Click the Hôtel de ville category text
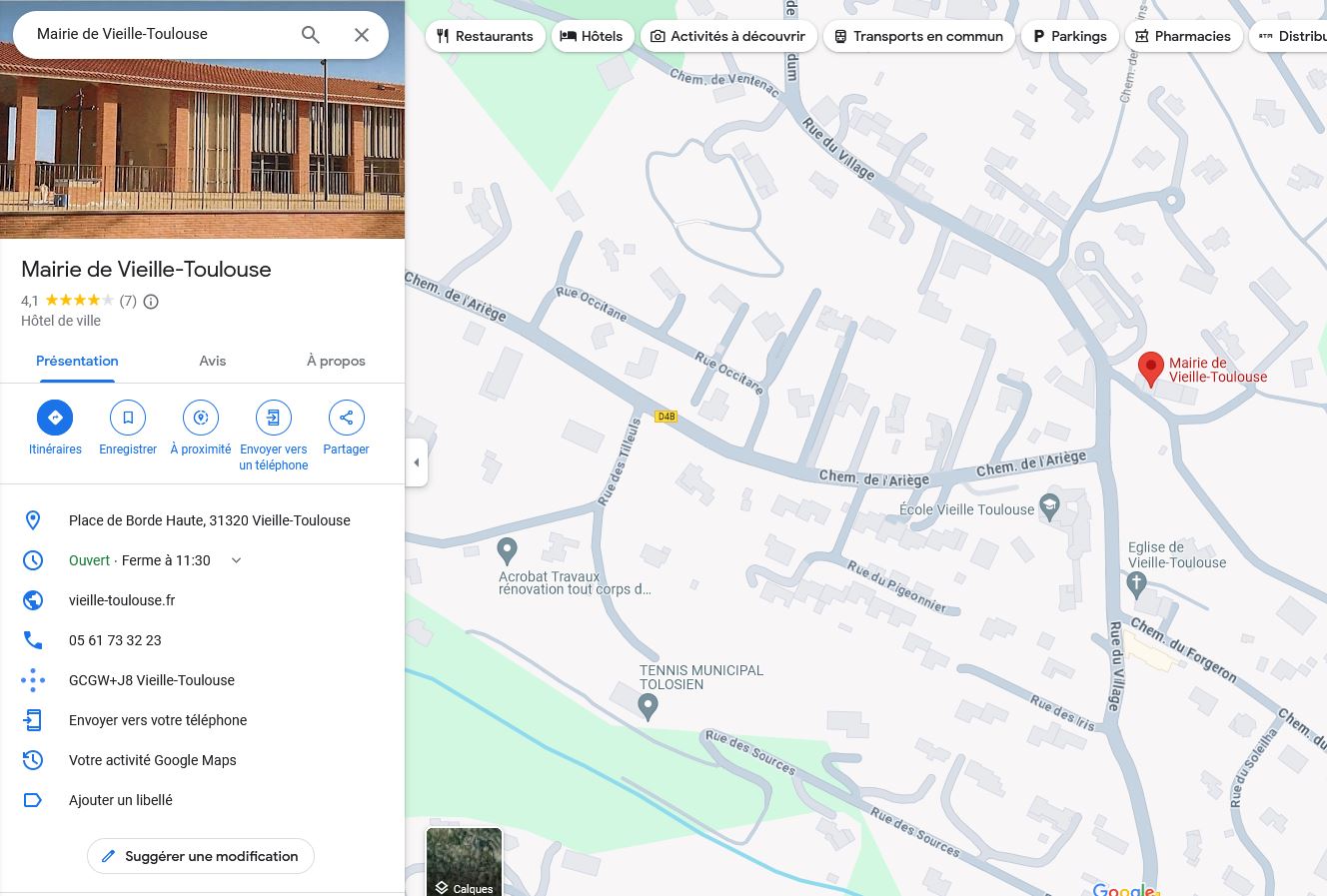The height and width of the screenshot is (896, 1327). [61, 321]
